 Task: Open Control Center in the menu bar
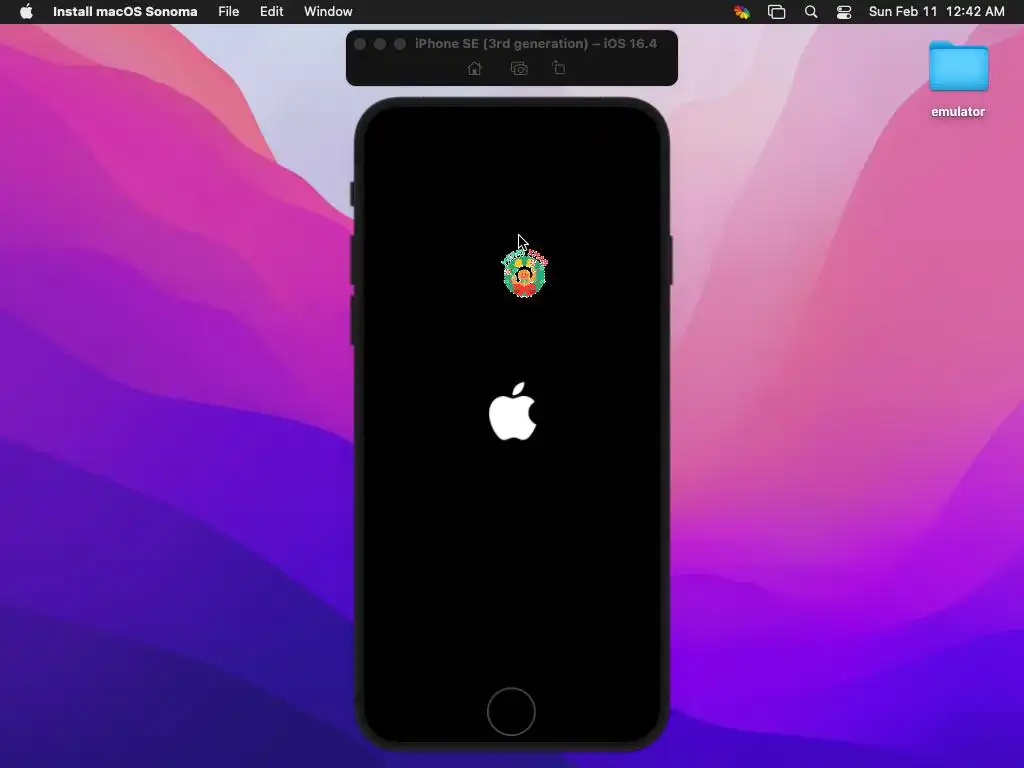click(844, 12)
